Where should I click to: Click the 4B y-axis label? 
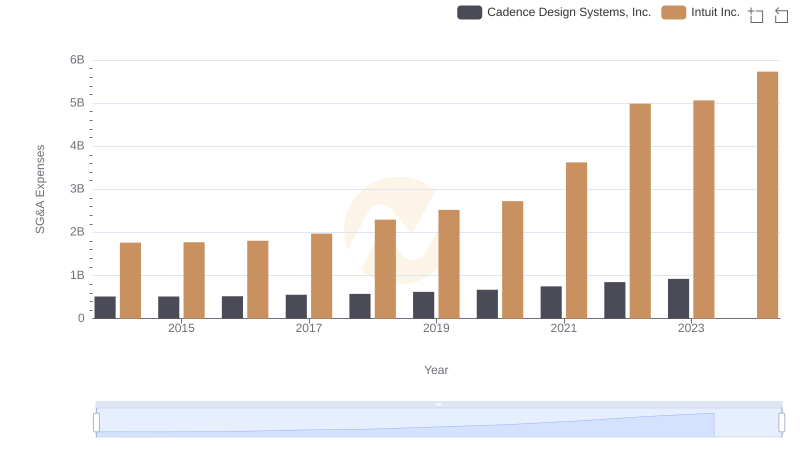pyautogui.click(x=77, y=146)
